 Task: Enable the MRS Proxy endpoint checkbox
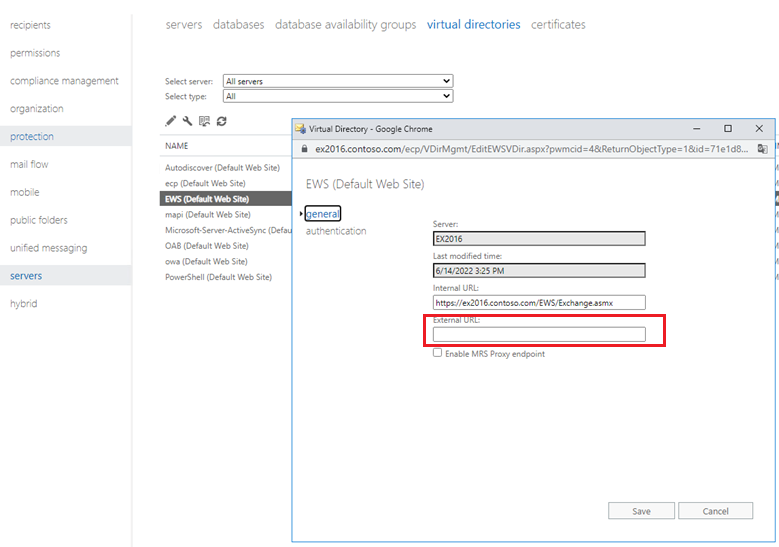point(437,353)
